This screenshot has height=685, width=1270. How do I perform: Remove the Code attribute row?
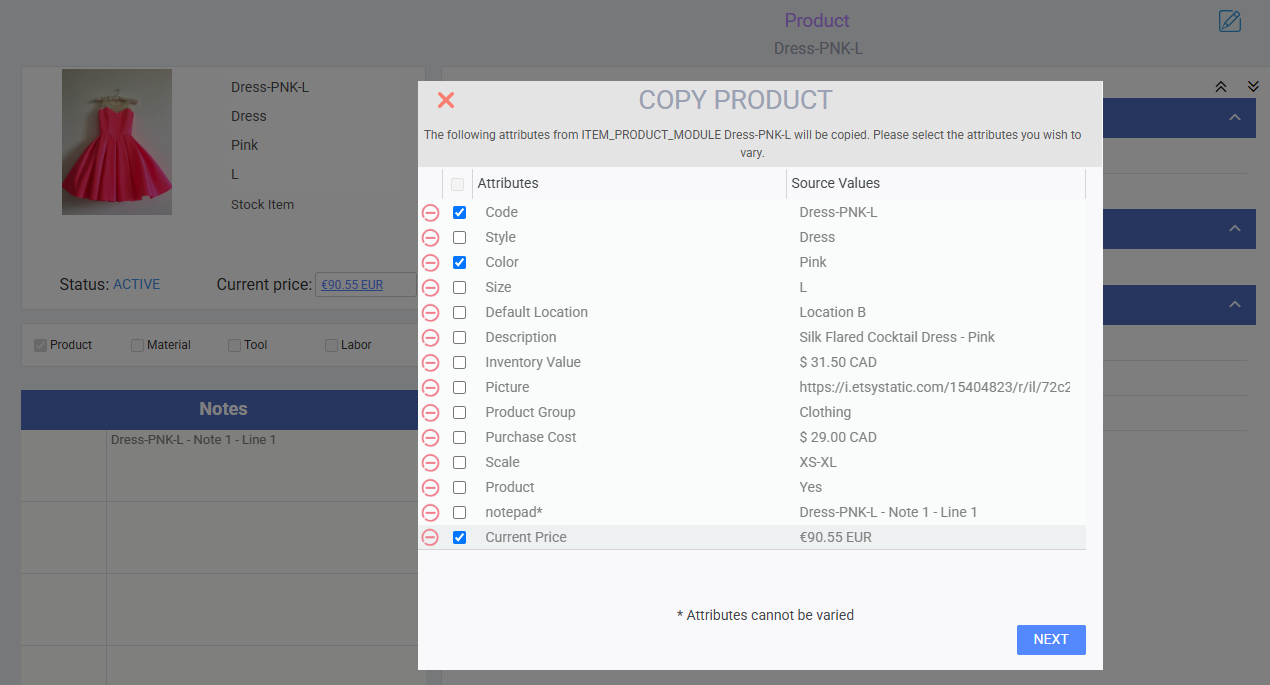point(430,213)
